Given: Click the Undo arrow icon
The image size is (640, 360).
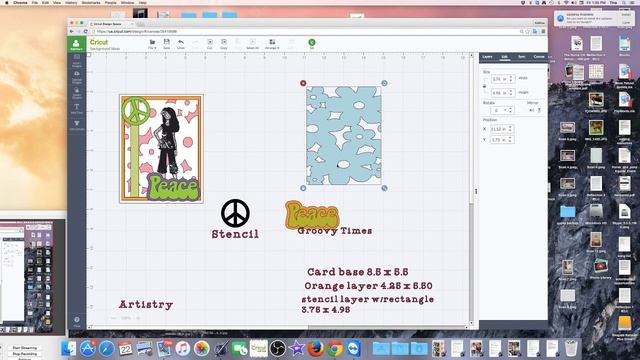Looking at the screenshot, I should [181, 44].
